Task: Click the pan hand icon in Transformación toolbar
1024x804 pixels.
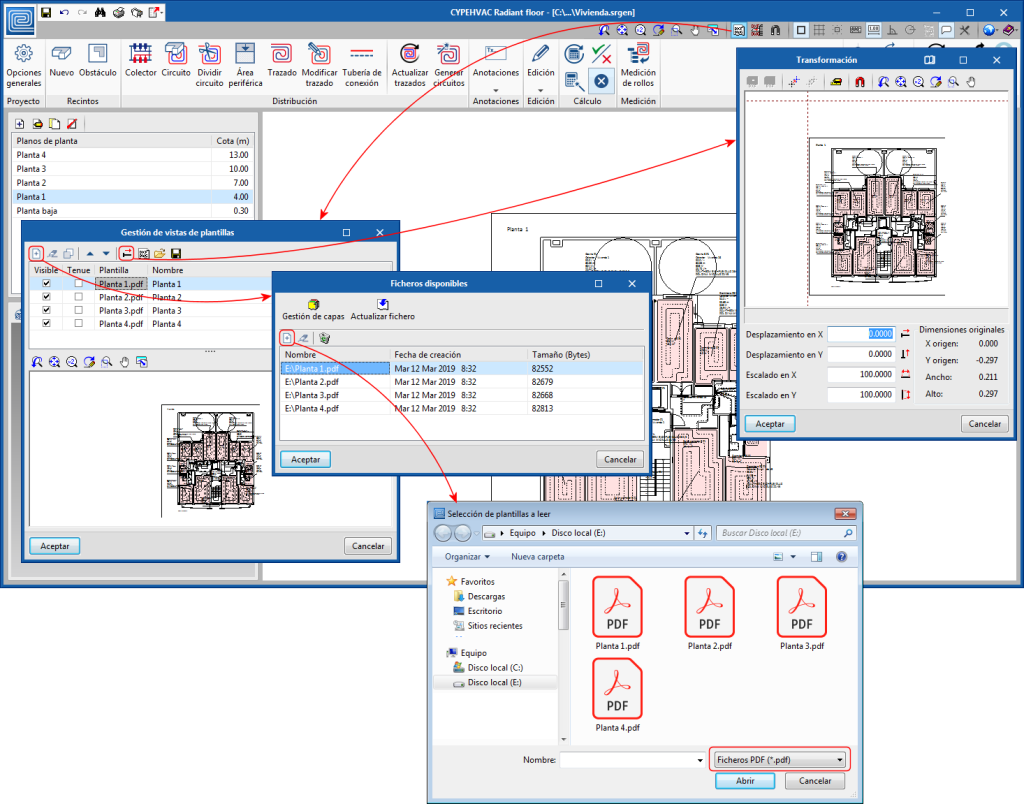Action: coord(971,82)
